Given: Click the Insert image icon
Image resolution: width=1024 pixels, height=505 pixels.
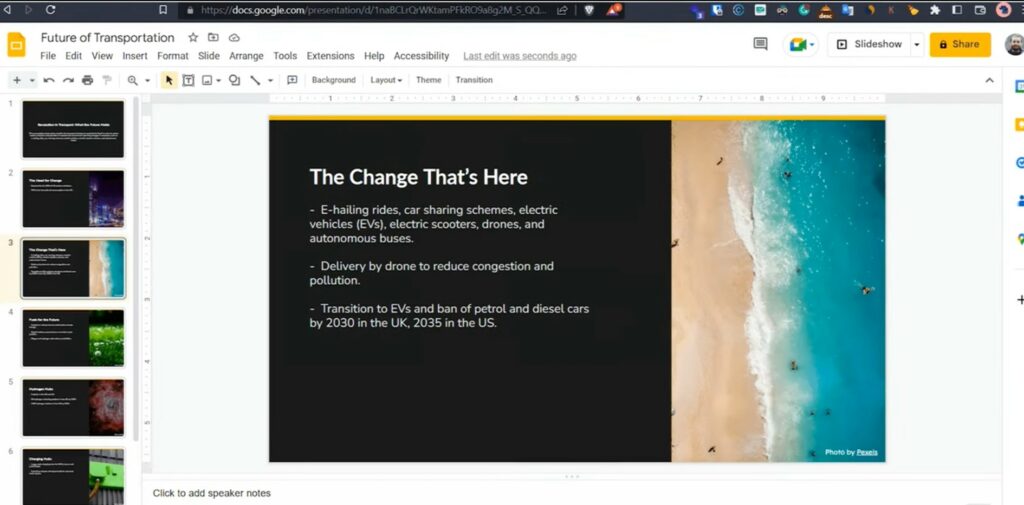Looking at the screenshot, I should (x=207, y=80).
